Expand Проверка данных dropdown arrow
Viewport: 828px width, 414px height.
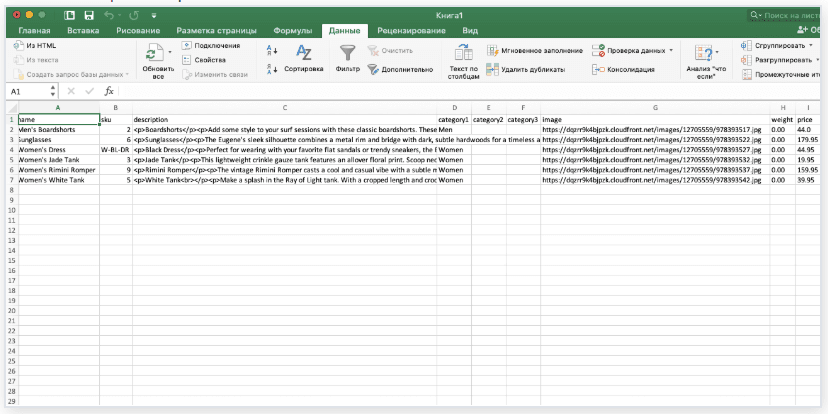[671, 51]
